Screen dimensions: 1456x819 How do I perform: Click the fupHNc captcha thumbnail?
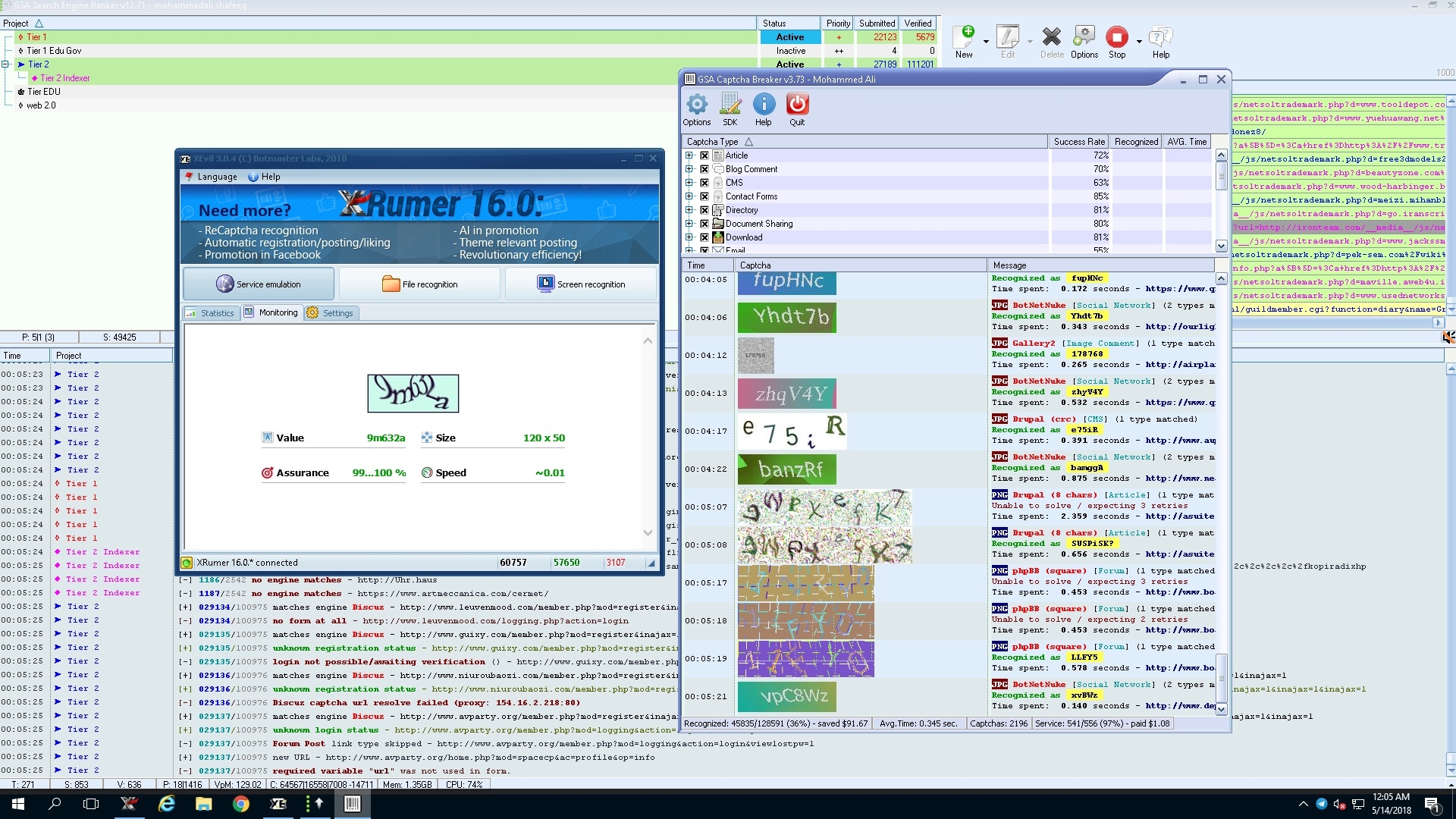click(x=786, y=282)
